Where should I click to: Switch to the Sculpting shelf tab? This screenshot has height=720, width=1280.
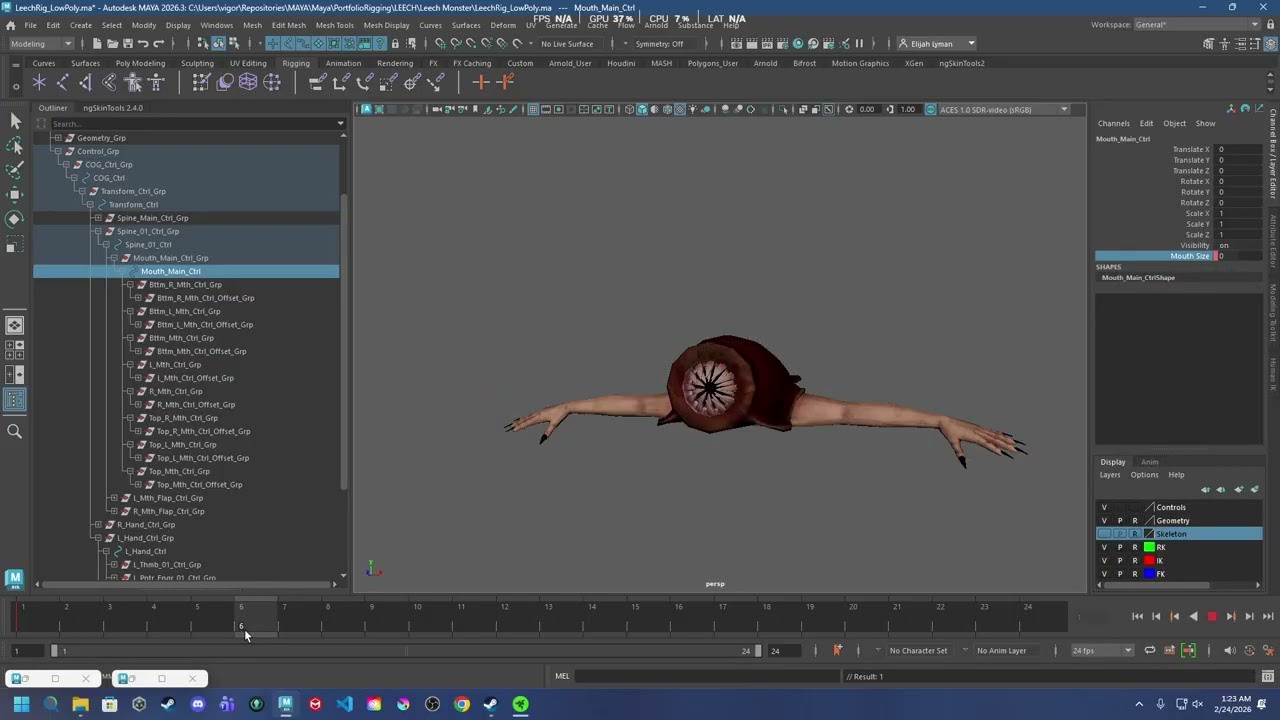click(x=197, y=63)
